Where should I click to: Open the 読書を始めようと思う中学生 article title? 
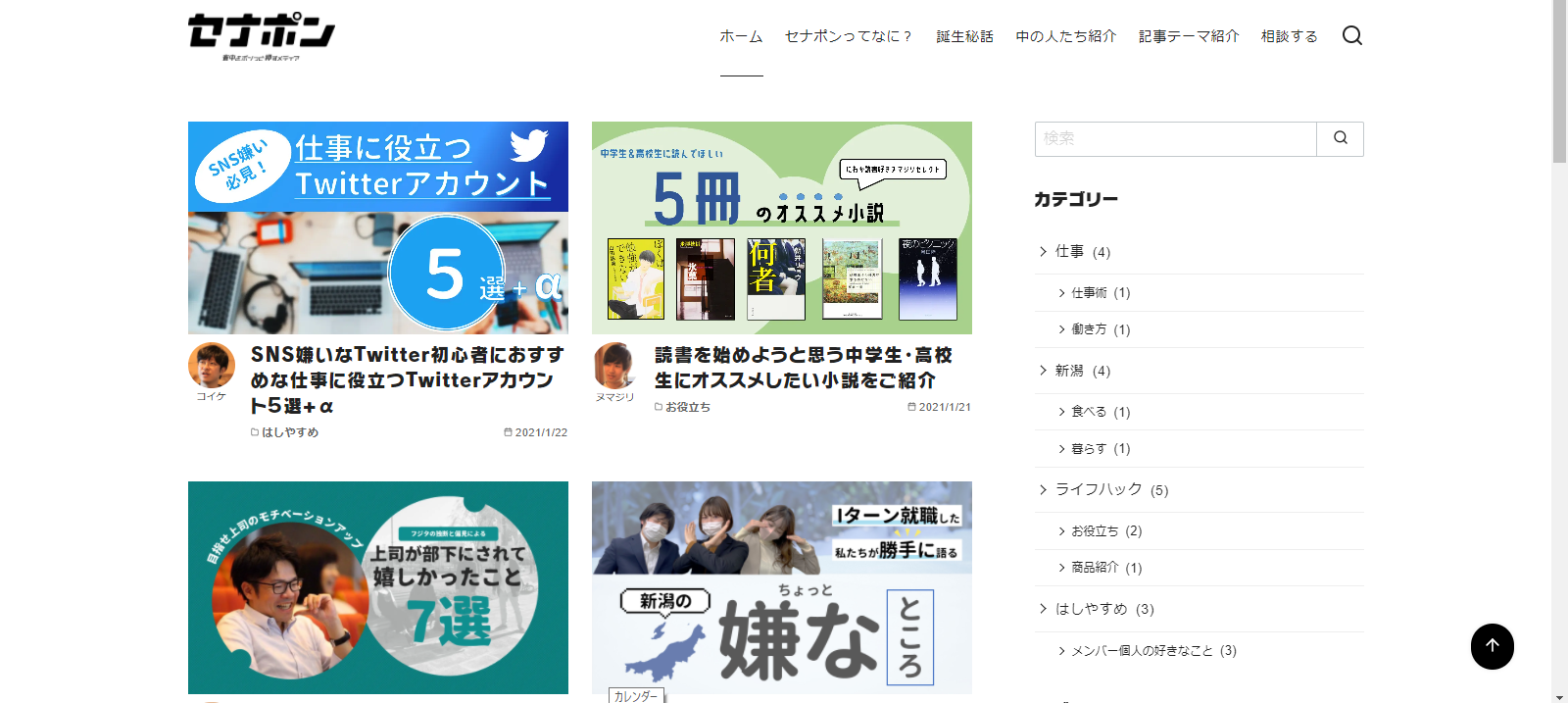pyautogui.click(x=804, y=367)
